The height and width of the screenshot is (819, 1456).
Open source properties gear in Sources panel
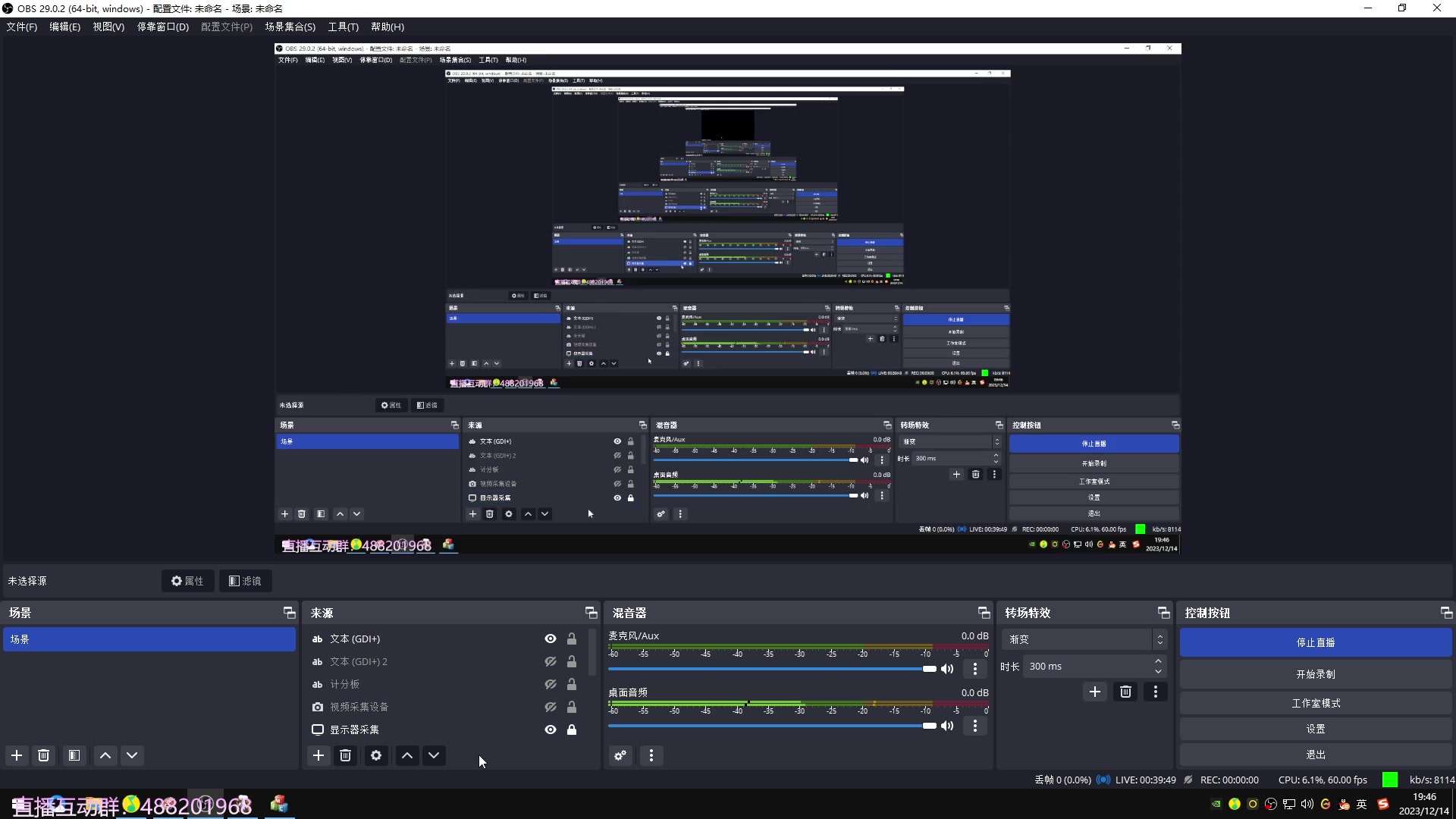point(376,755)
